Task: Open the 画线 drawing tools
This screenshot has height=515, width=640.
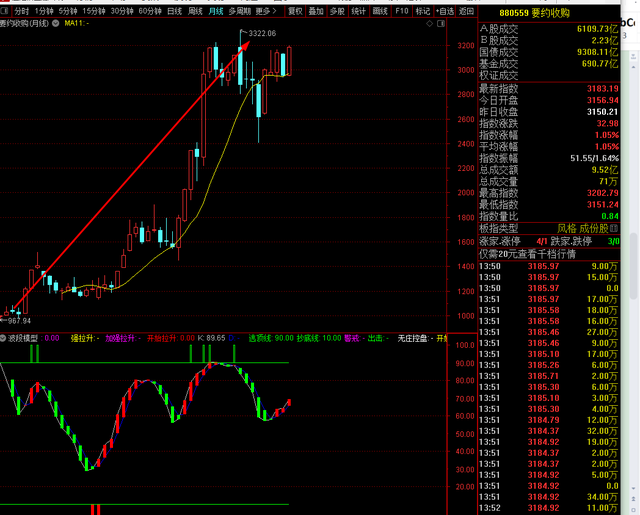Action: (380, 11)
